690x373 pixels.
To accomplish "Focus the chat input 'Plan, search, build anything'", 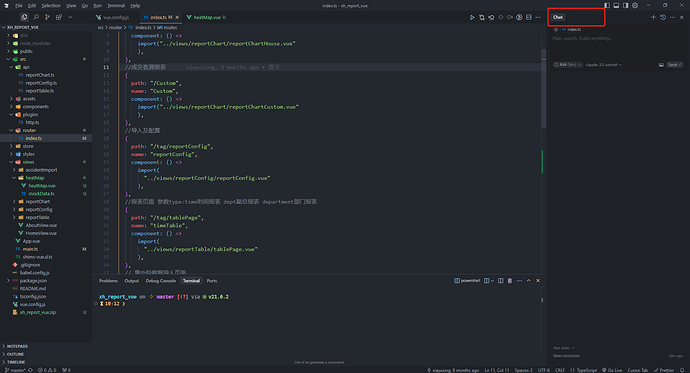I will [617, 38].
